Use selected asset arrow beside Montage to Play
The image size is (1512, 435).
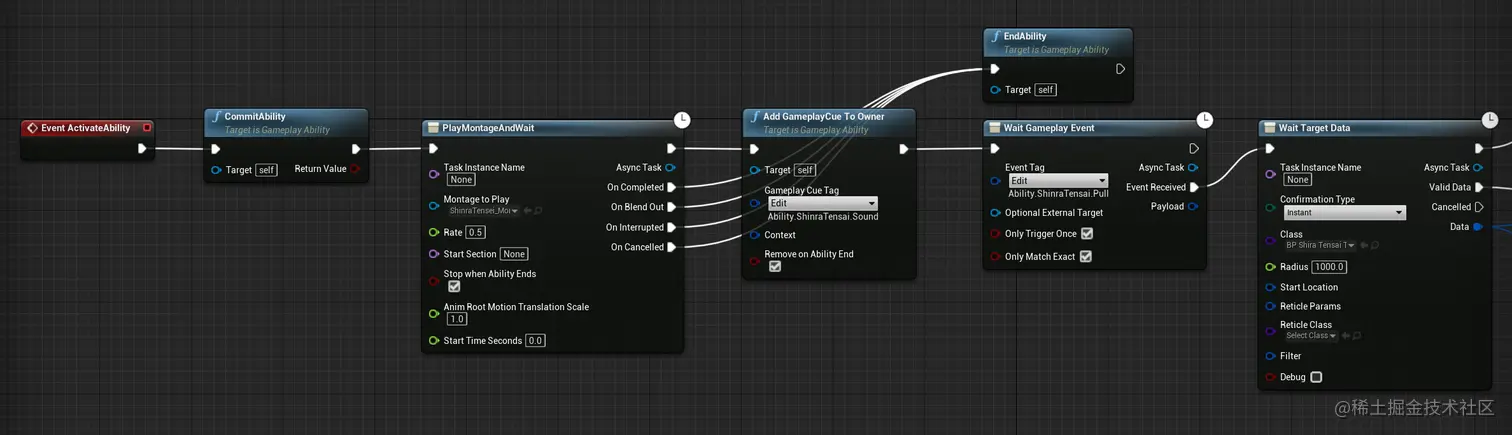click(527, 211)
